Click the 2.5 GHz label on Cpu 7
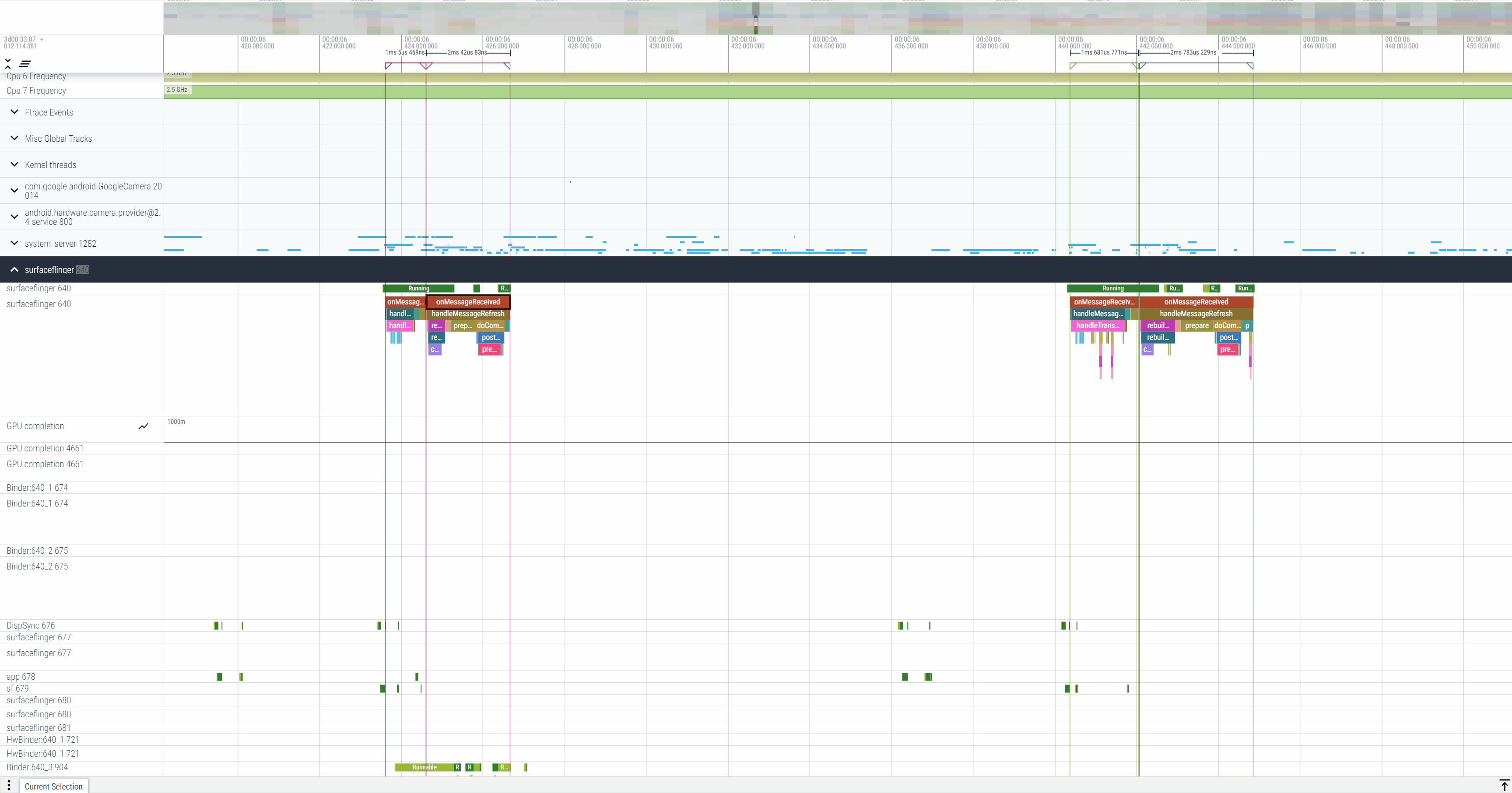 click(x=177, y=90)
